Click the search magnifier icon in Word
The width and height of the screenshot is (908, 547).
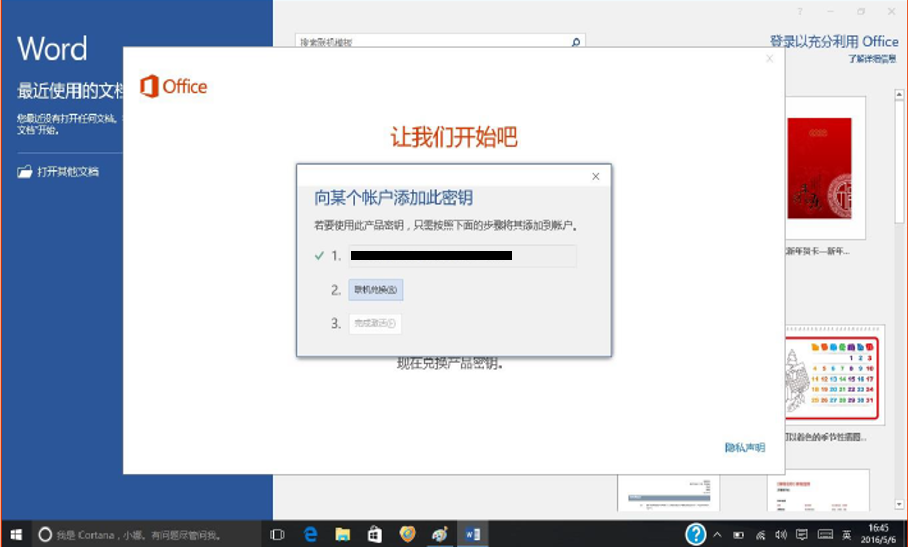[576, 42]
